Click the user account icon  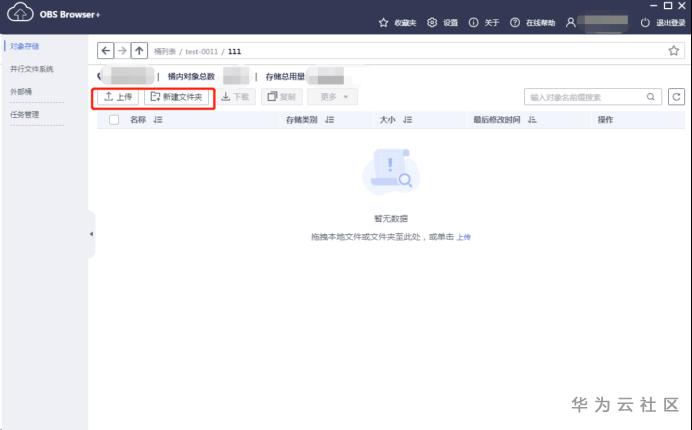coord(571,23)
